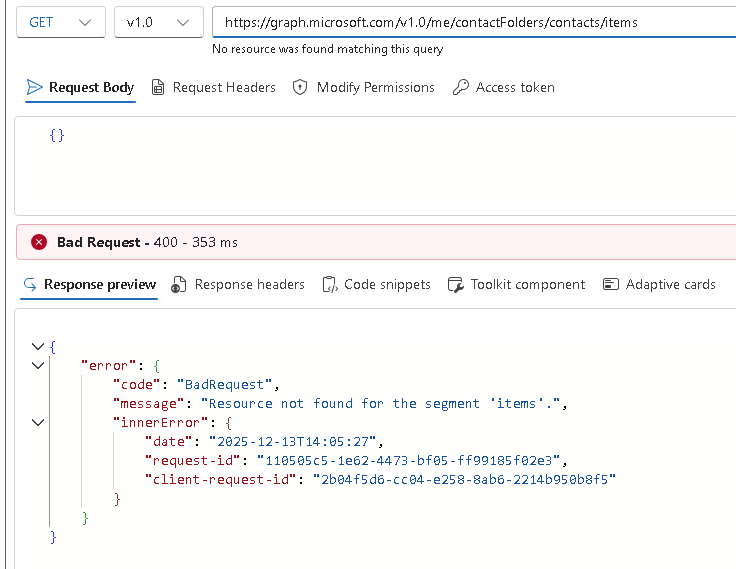736x569 pixels.
Task: Open the Adaptive cards tab
Action: tap(659, 284)
